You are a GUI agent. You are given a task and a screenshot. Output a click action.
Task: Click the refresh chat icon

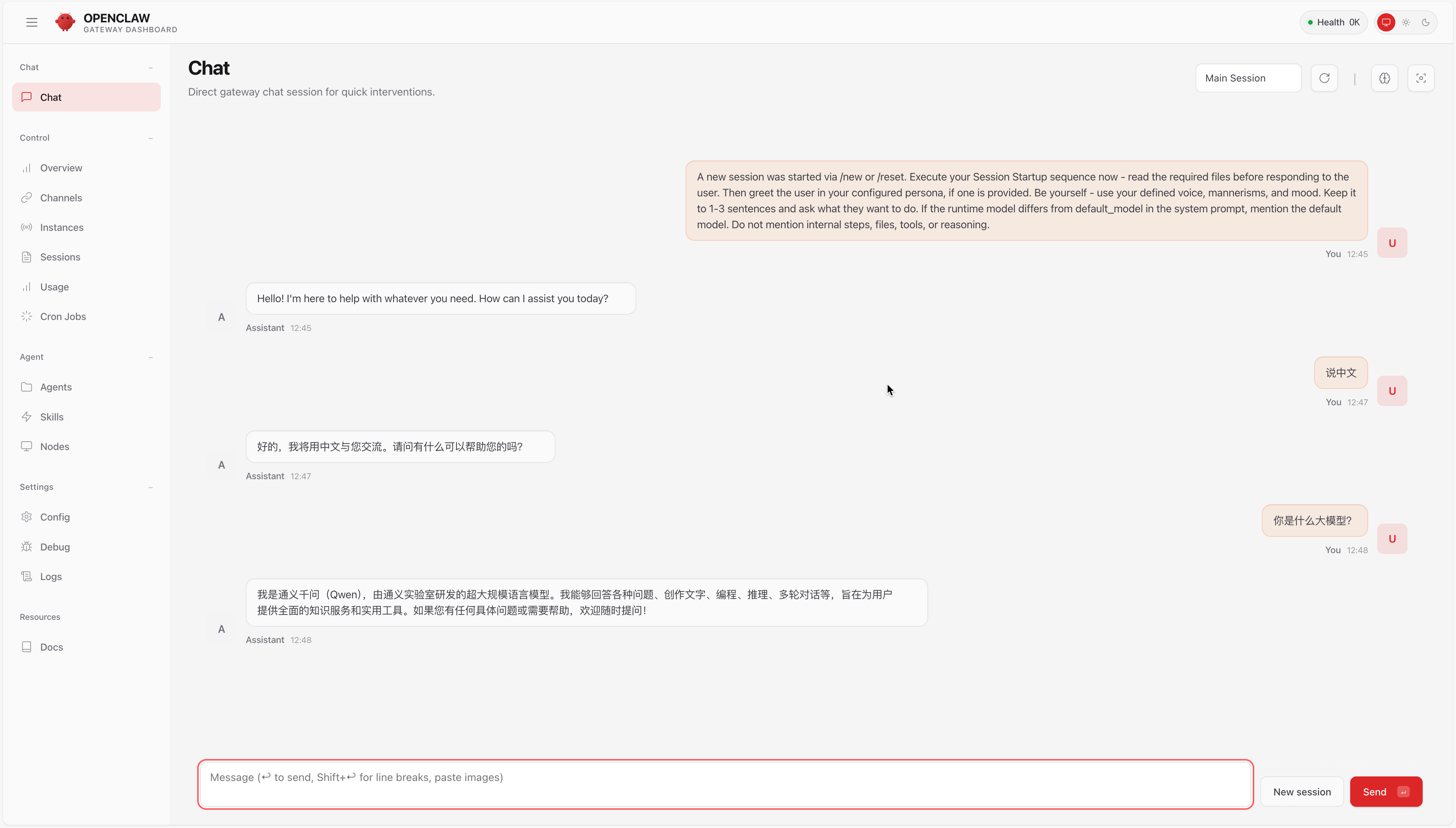coord(1324,78)
